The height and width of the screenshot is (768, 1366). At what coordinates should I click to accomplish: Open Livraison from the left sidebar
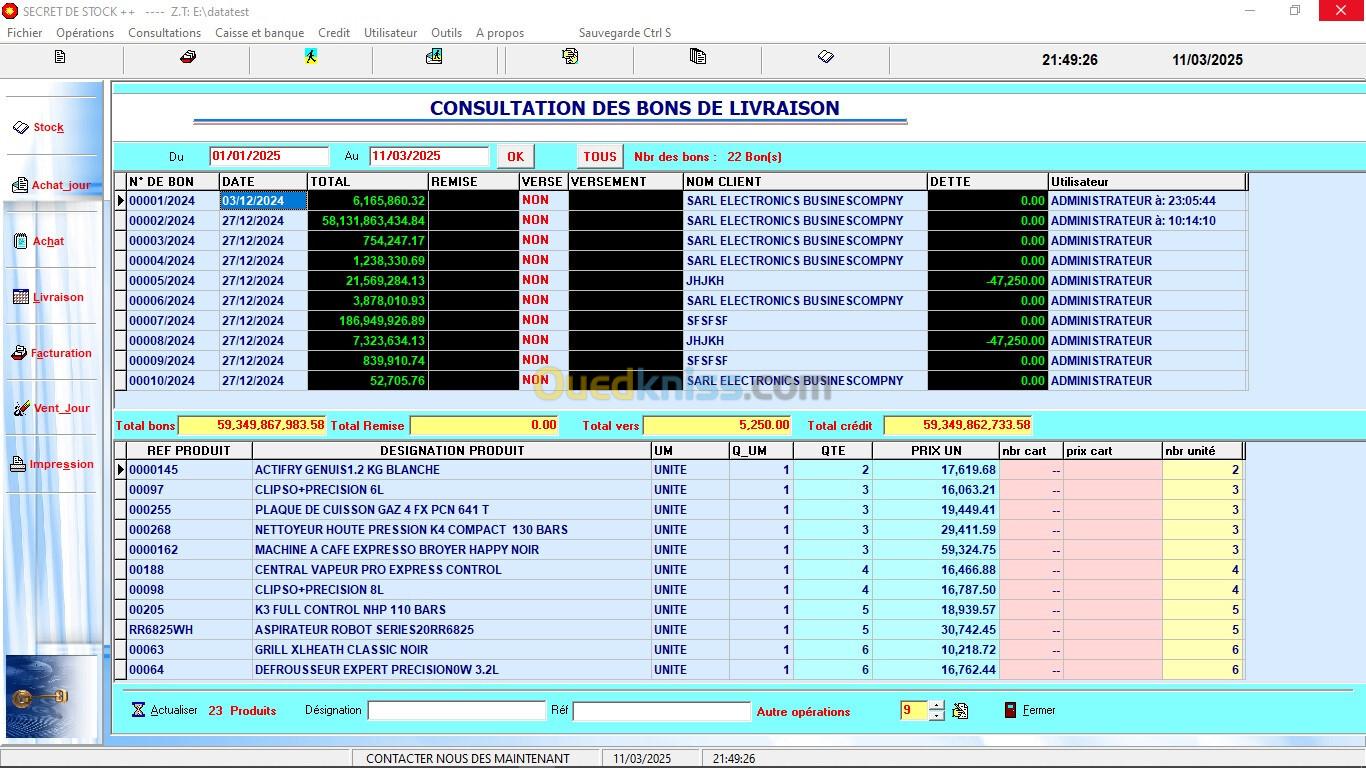click(21, 297)
